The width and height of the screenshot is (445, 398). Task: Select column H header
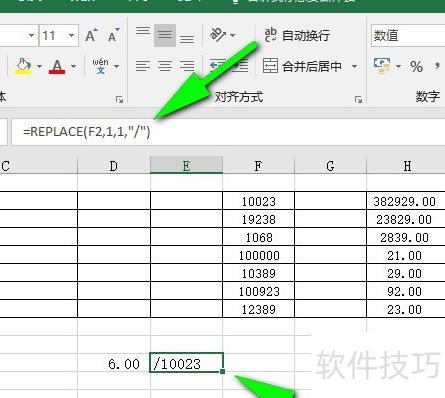[x=406, y=165]
